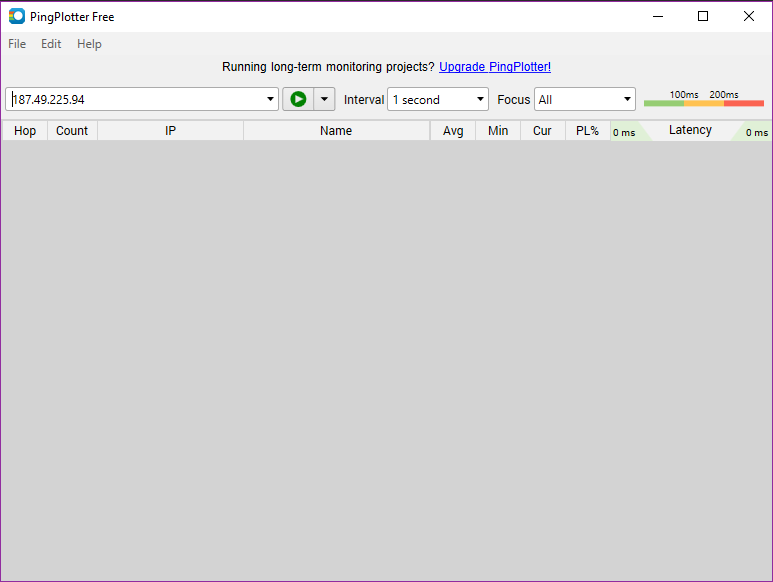Click the orange 100ms segment of the legend bar
773x582 pixels.
703,103
